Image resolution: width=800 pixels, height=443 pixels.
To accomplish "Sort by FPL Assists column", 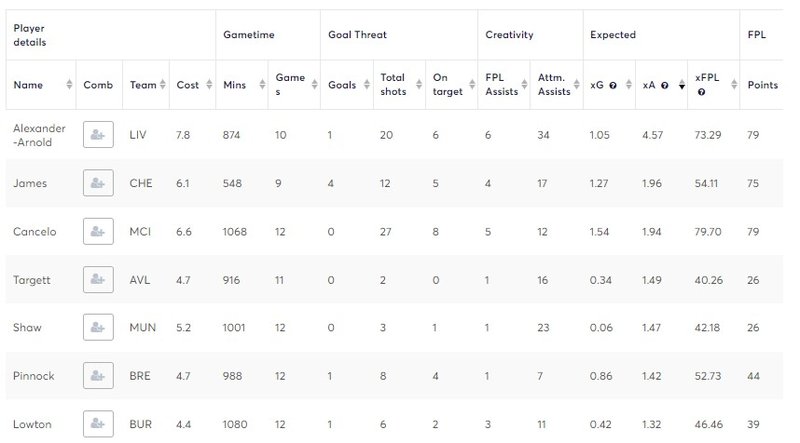I will coord(504,85).
